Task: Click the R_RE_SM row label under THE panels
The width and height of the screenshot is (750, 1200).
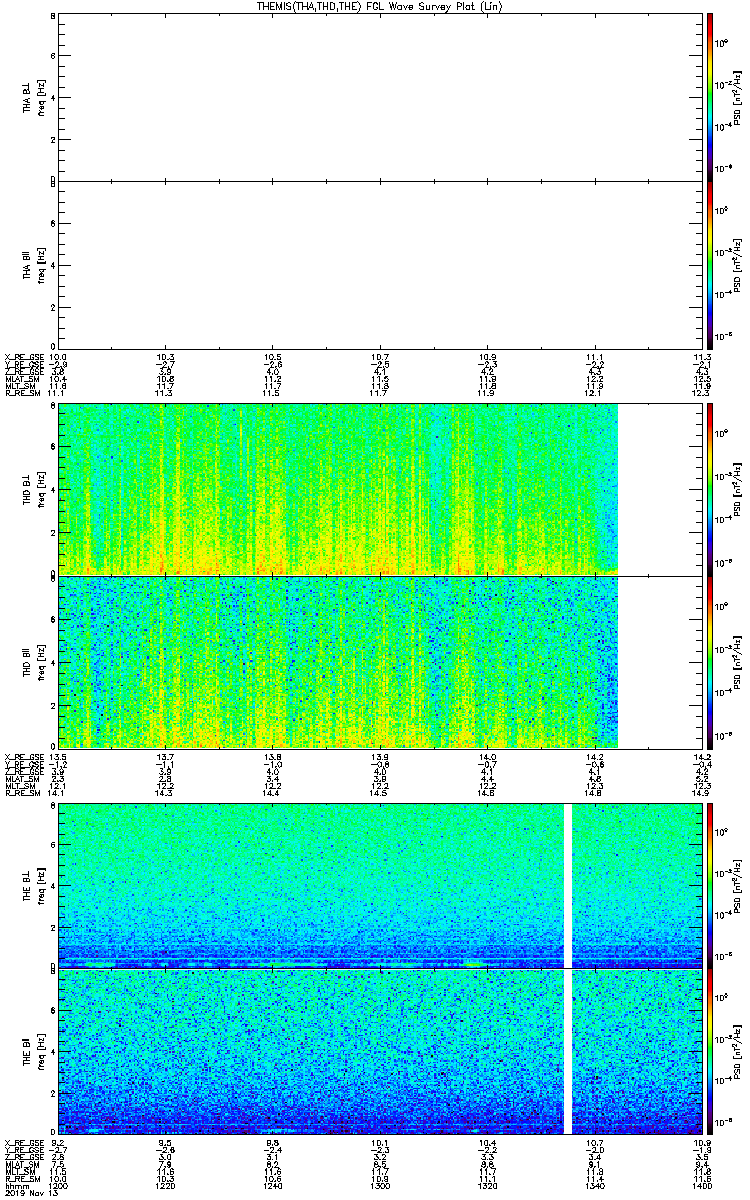Action: pos(23,1180)
